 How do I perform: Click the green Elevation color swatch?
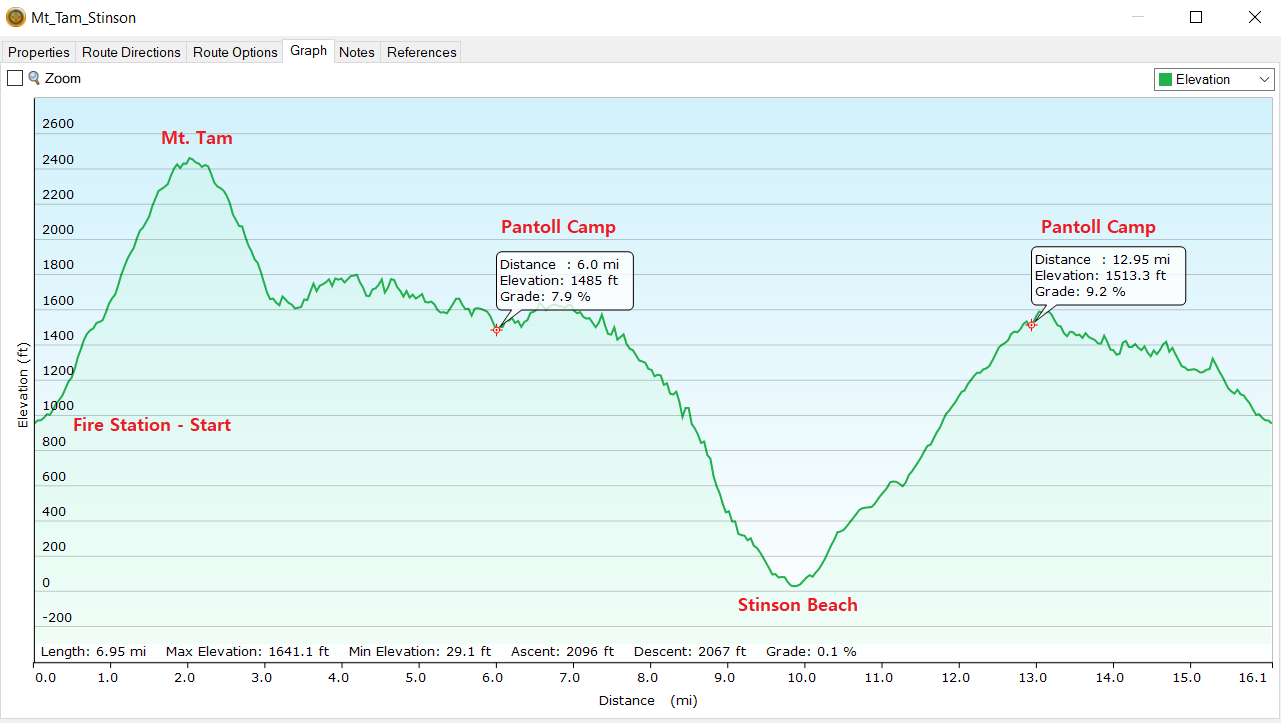pyautogui.click(x=1164, y=79)
